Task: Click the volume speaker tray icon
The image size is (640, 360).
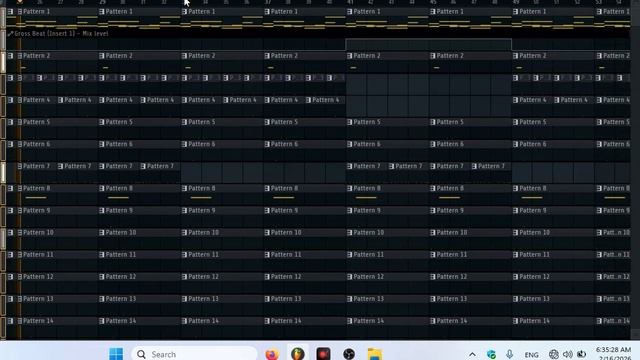Action: pos(568,354)
